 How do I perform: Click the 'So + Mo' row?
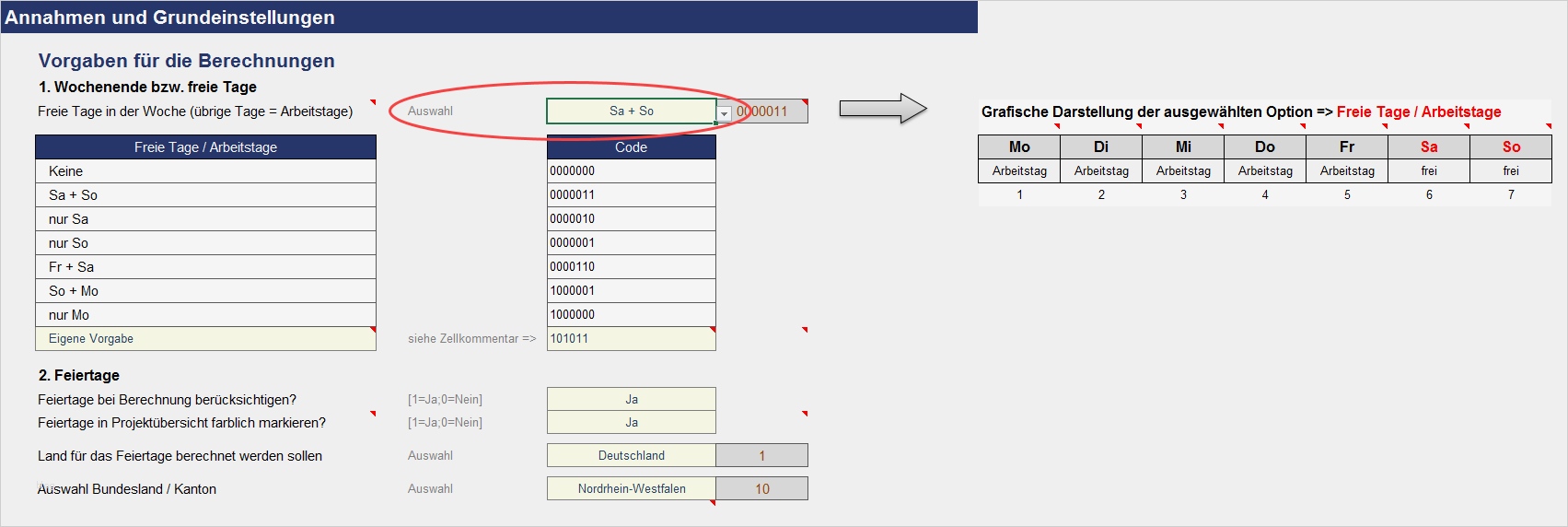pyautogui.click(x=205, y=290)
